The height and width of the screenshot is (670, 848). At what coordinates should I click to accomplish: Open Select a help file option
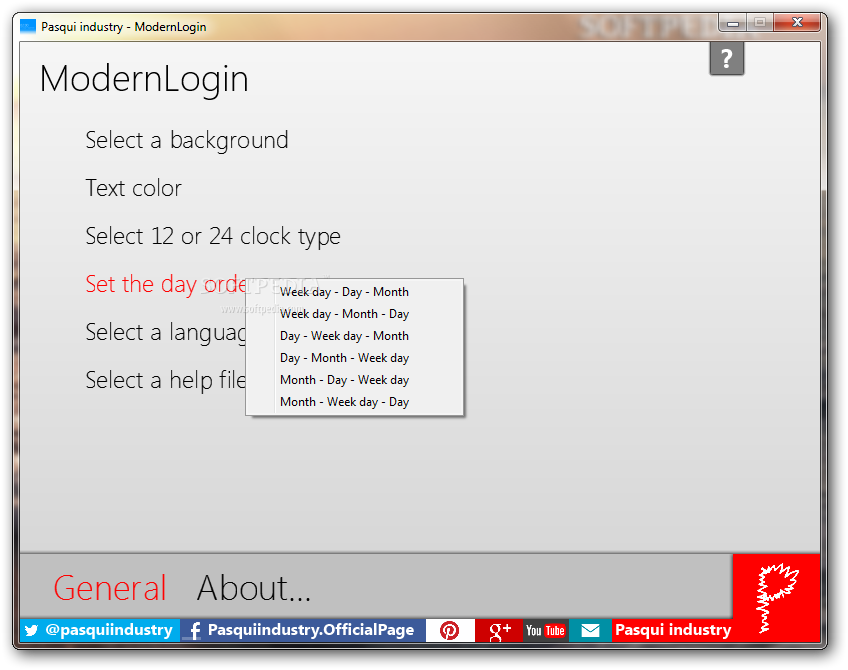pos(165,380)
